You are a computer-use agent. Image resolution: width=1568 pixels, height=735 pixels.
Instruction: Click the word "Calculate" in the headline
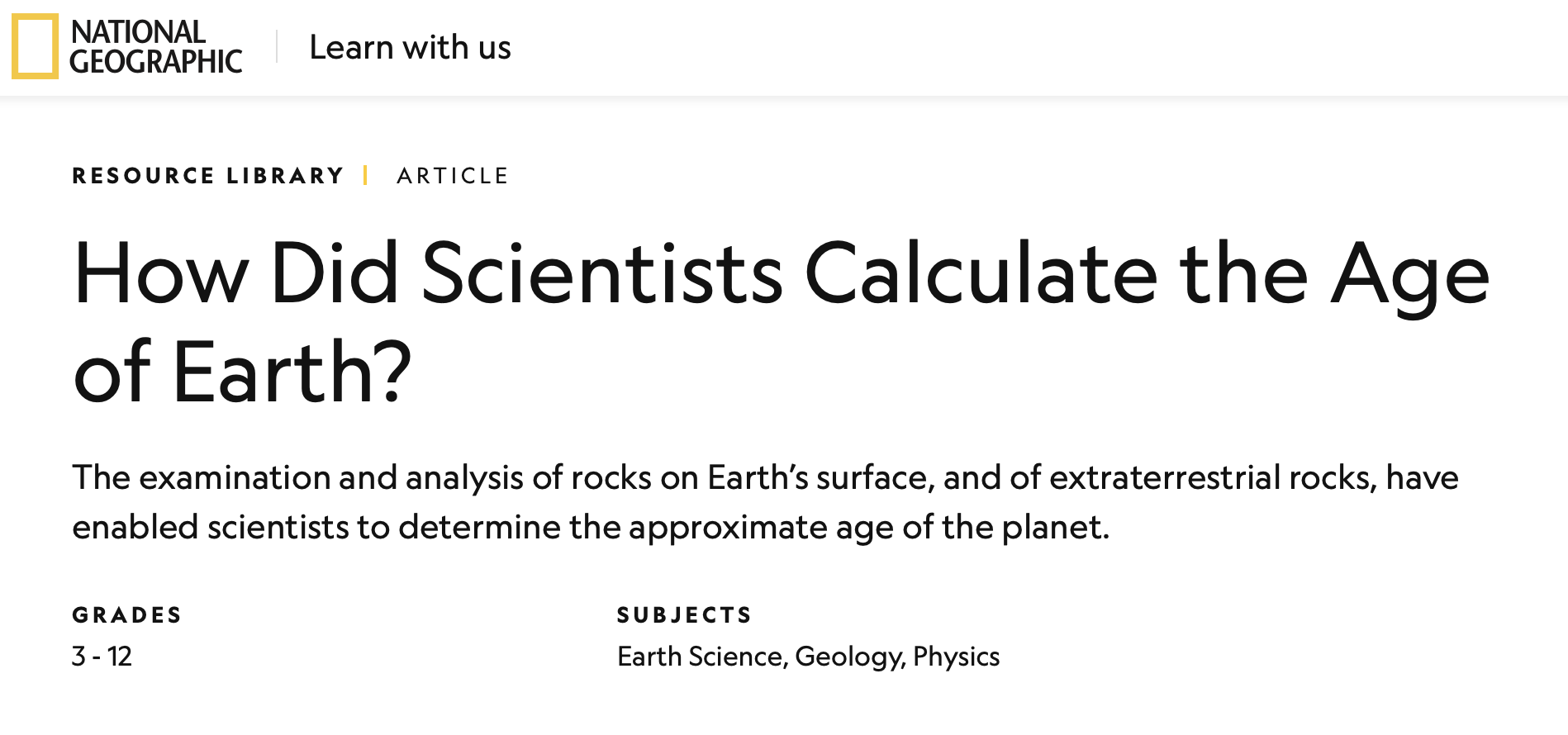click(981, 274)
